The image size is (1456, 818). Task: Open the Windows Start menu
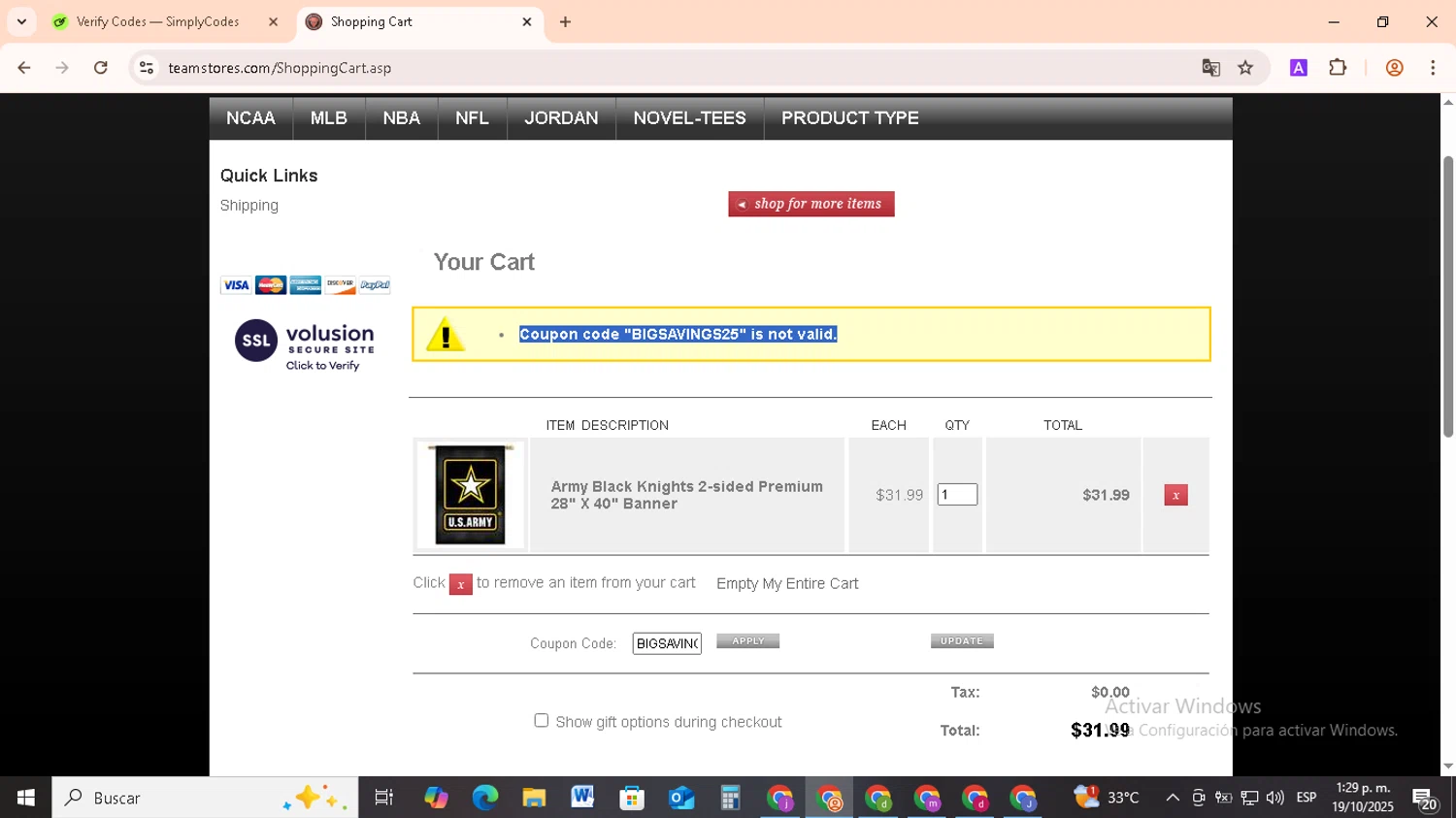(25, 798)
